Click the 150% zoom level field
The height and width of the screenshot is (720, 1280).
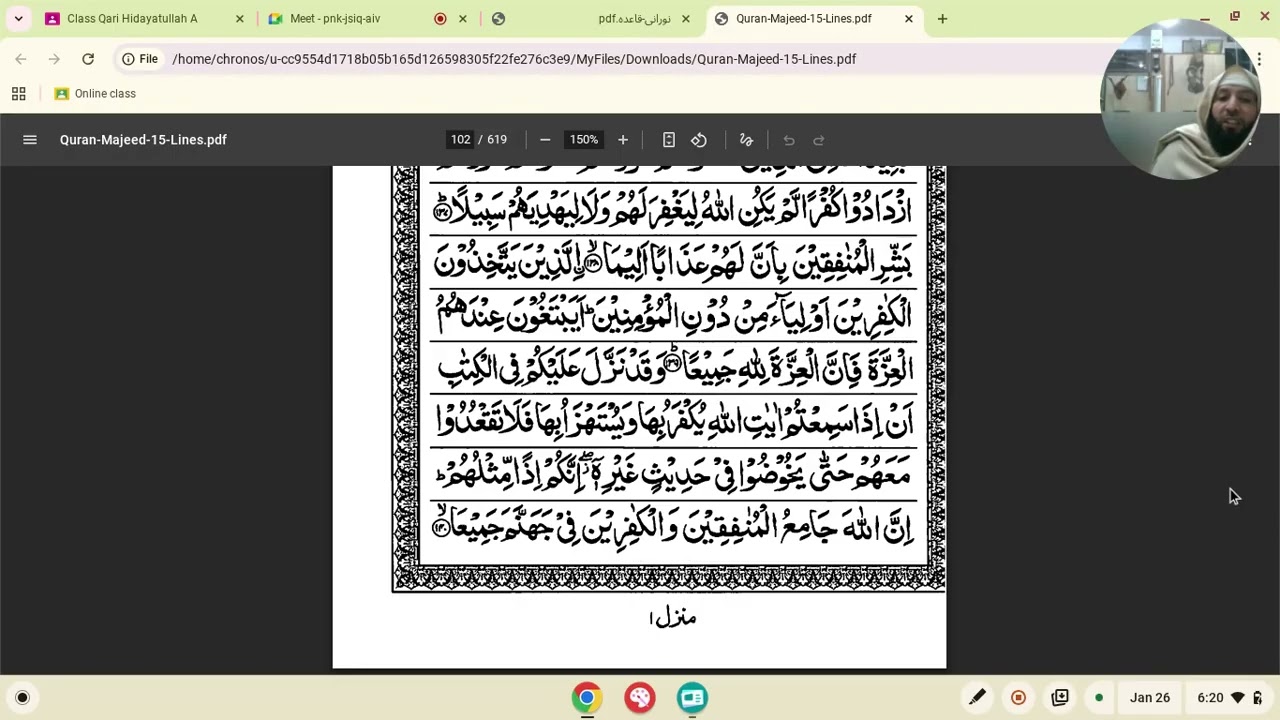tap(583, 140)
